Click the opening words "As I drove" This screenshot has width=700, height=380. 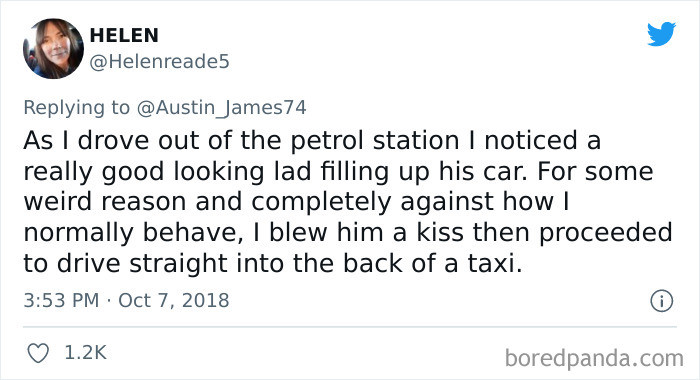[86, 141]
